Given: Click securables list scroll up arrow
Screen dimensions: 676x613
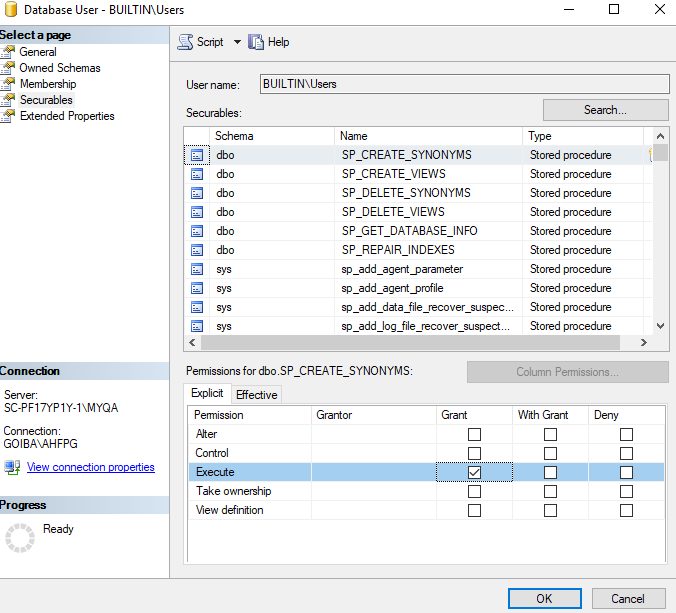Looking at the screenshot, I should (x=660, y=136).
